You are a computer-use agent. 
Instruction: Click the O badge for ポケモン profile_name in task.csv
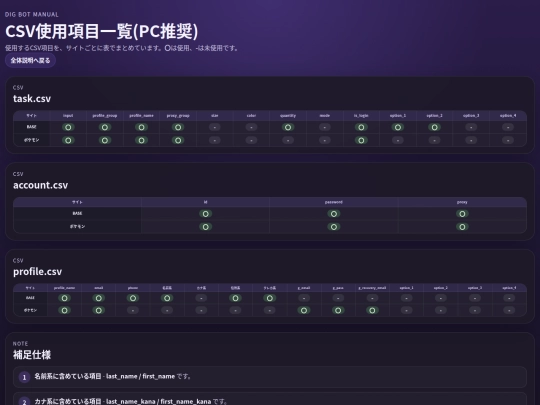(141, 140)
